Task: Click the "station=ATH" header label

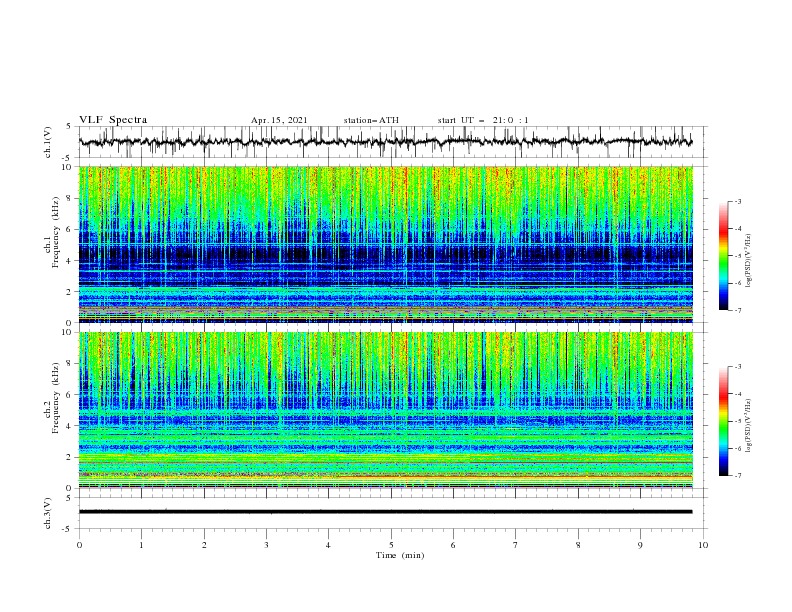Action: 371,120
